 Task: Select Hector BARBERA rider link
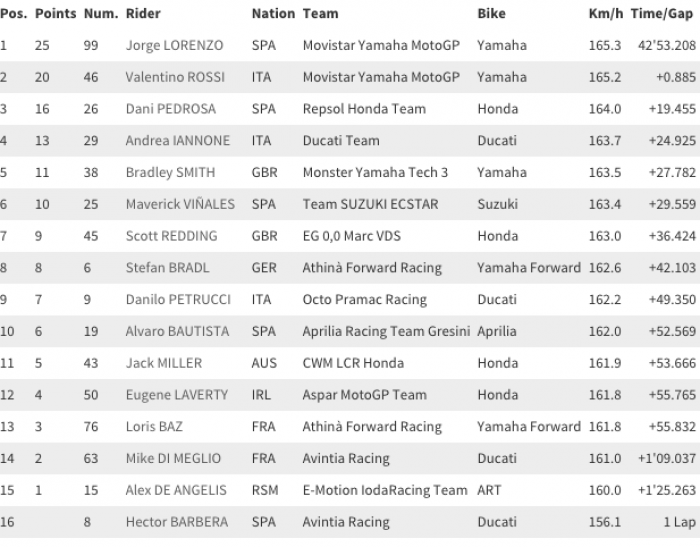point(177,522)
